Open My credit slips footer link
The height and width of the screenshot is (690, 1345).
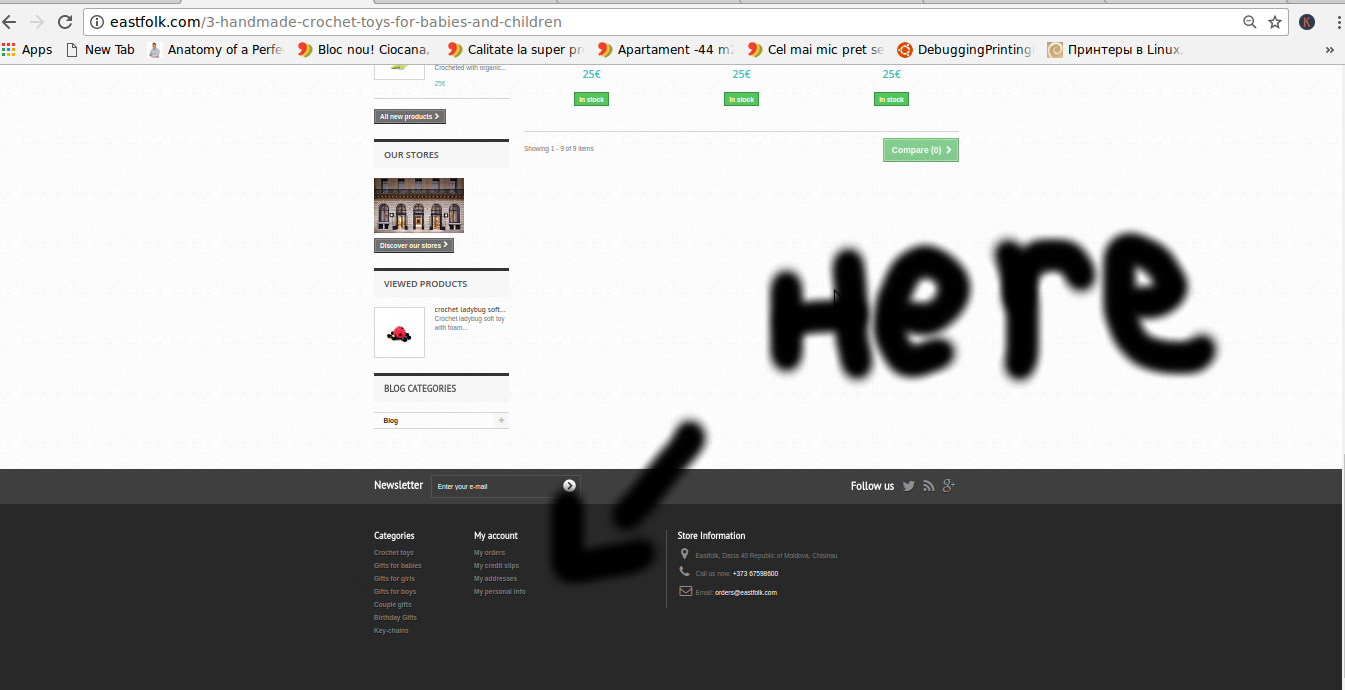pyautogui.click(x=497, y=566)
